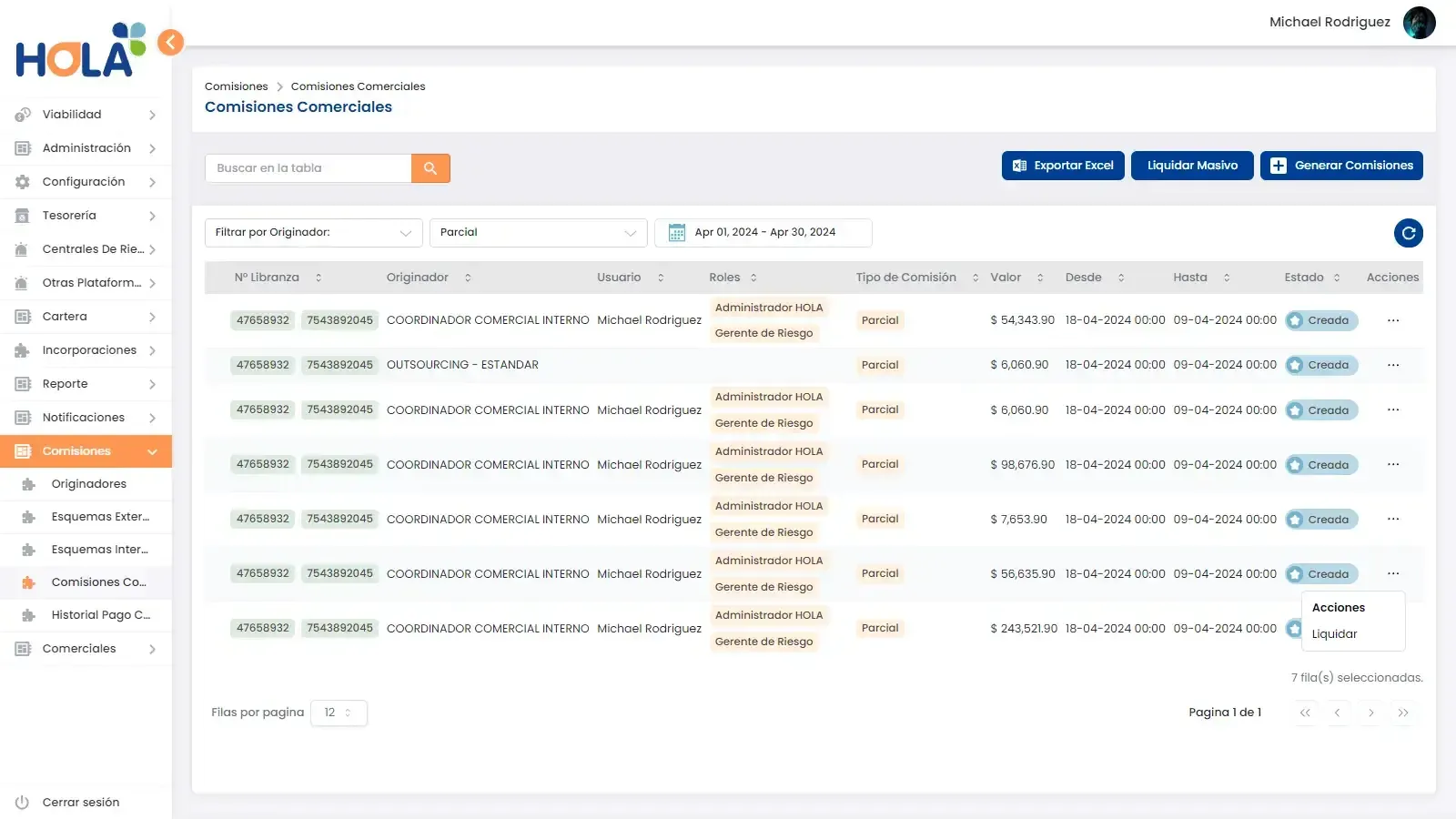The image size is (1456, 819).
Task: Expand Otras Plataform... using its chevron
Action: click(152, 283)
